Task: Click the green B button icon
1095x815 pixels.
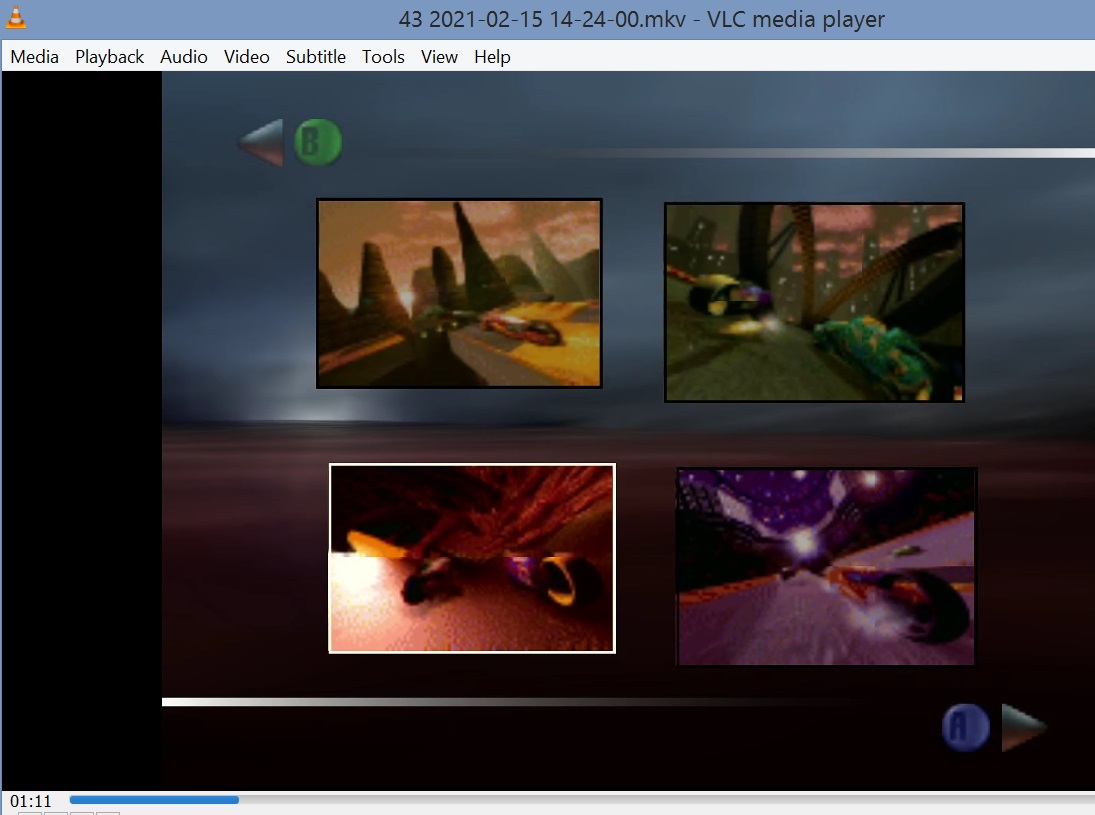Action: (318, 142)
